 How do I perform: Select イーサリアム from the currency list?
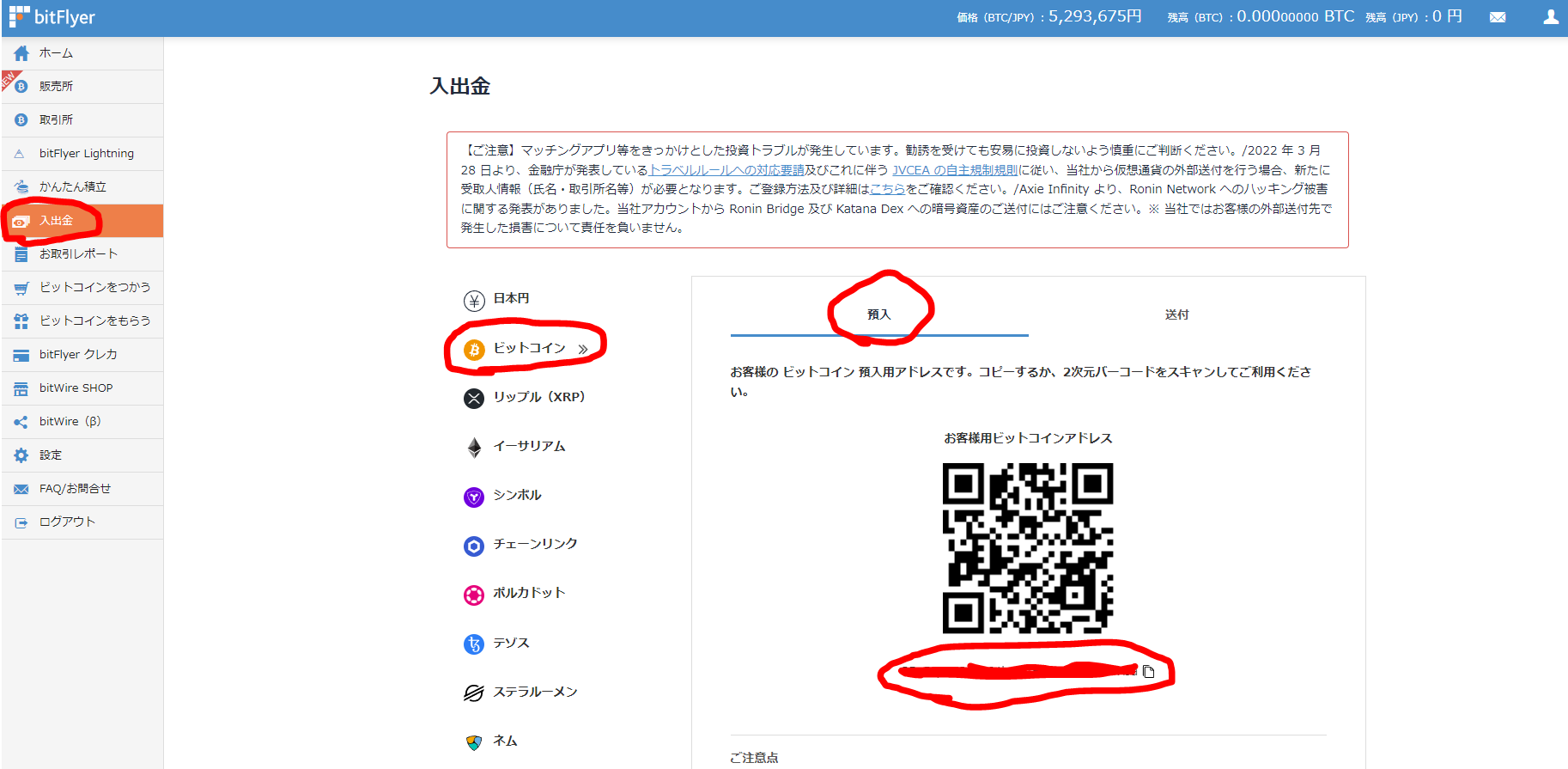529,446
